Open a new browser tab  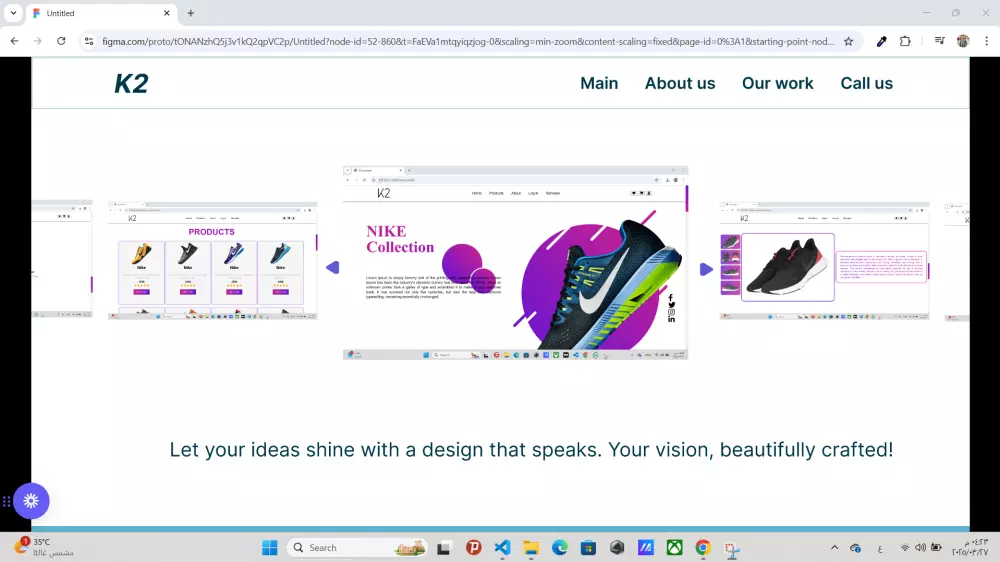(191, 13)
